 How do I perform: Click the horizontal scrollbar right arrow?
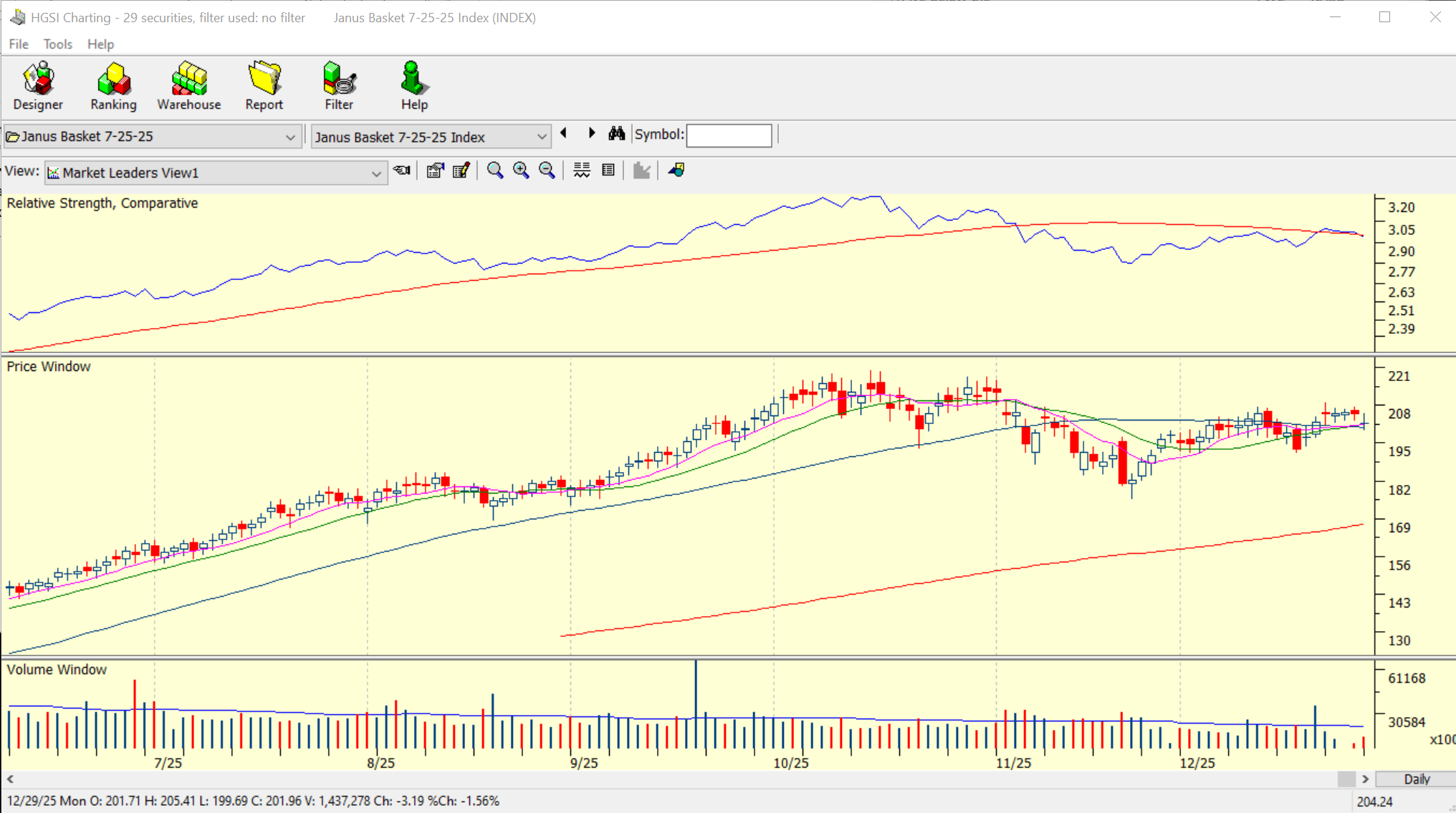click(1365, 779)
